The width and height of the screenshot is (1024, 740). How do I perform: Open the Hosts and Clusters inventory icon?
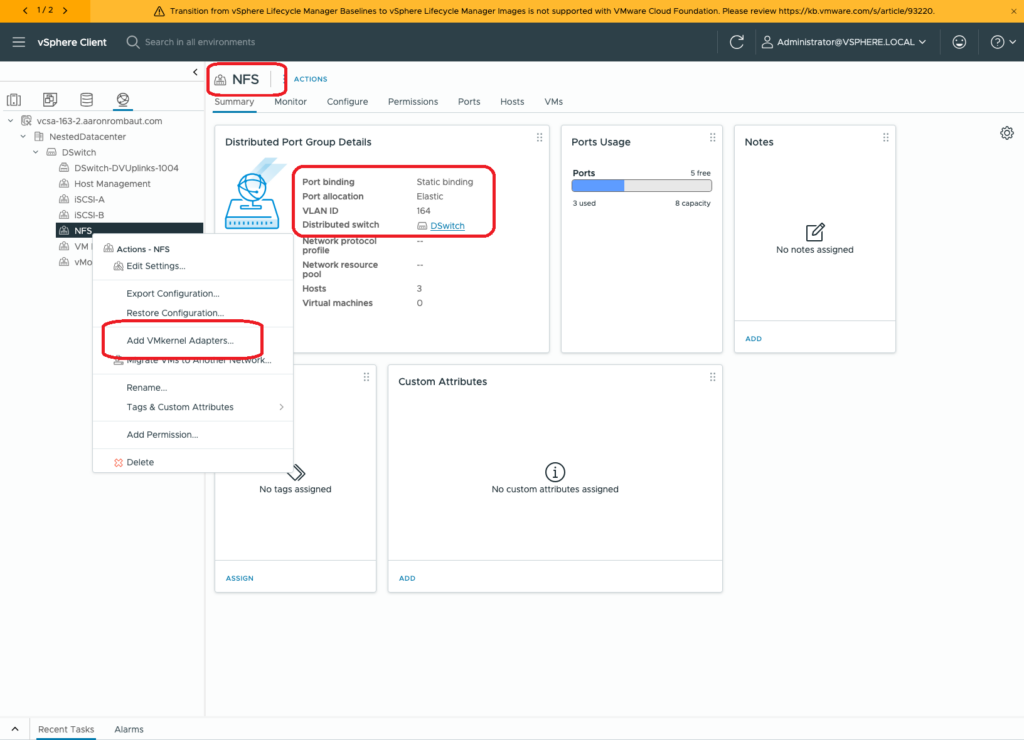coord(14,99)
